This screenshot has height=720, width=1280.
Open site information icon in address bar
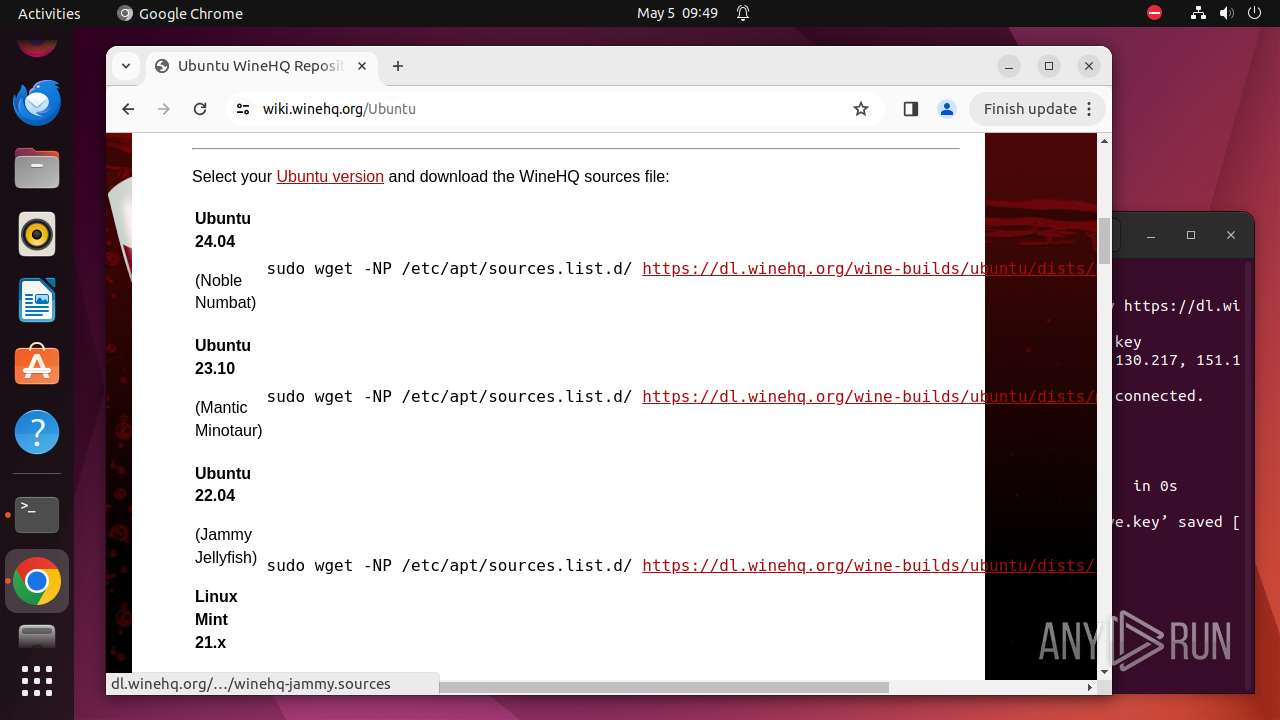(x=242, y=109)
